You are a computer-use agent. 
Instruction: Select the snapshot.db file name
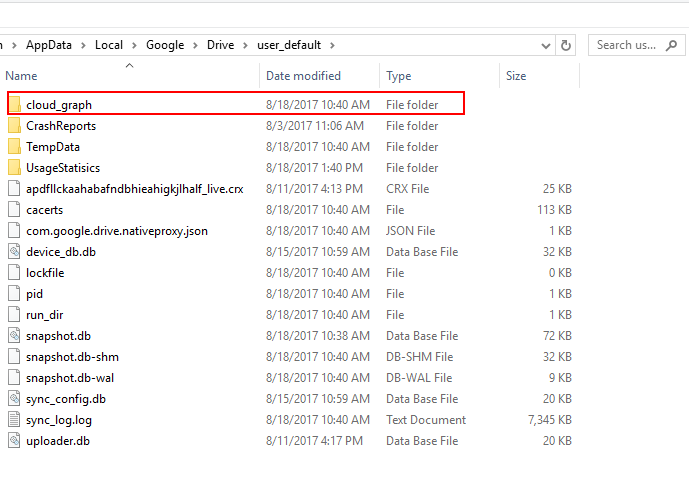58,336
